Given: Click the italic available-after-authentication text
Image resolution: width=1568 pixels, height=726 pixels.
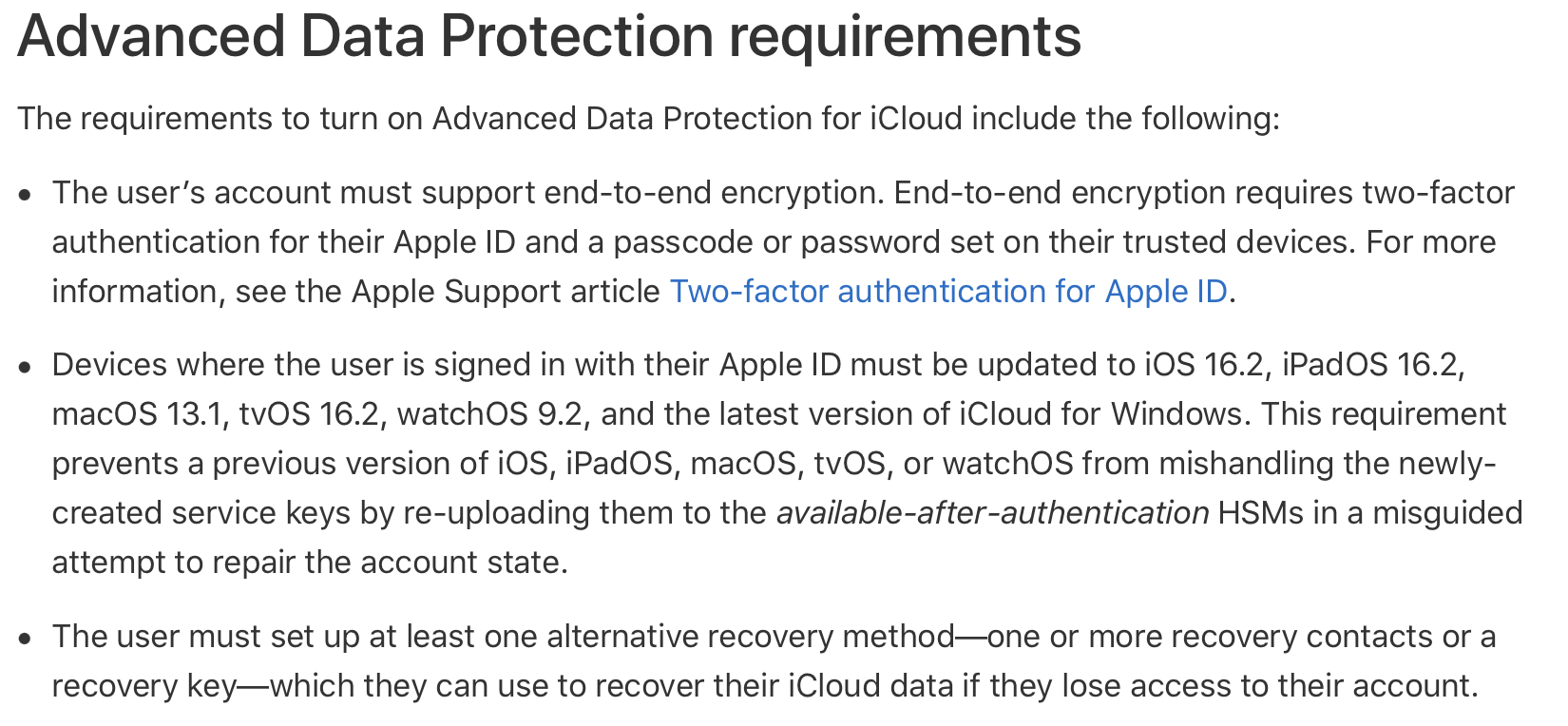Looking at the screenshot, I should pos(992,513).
